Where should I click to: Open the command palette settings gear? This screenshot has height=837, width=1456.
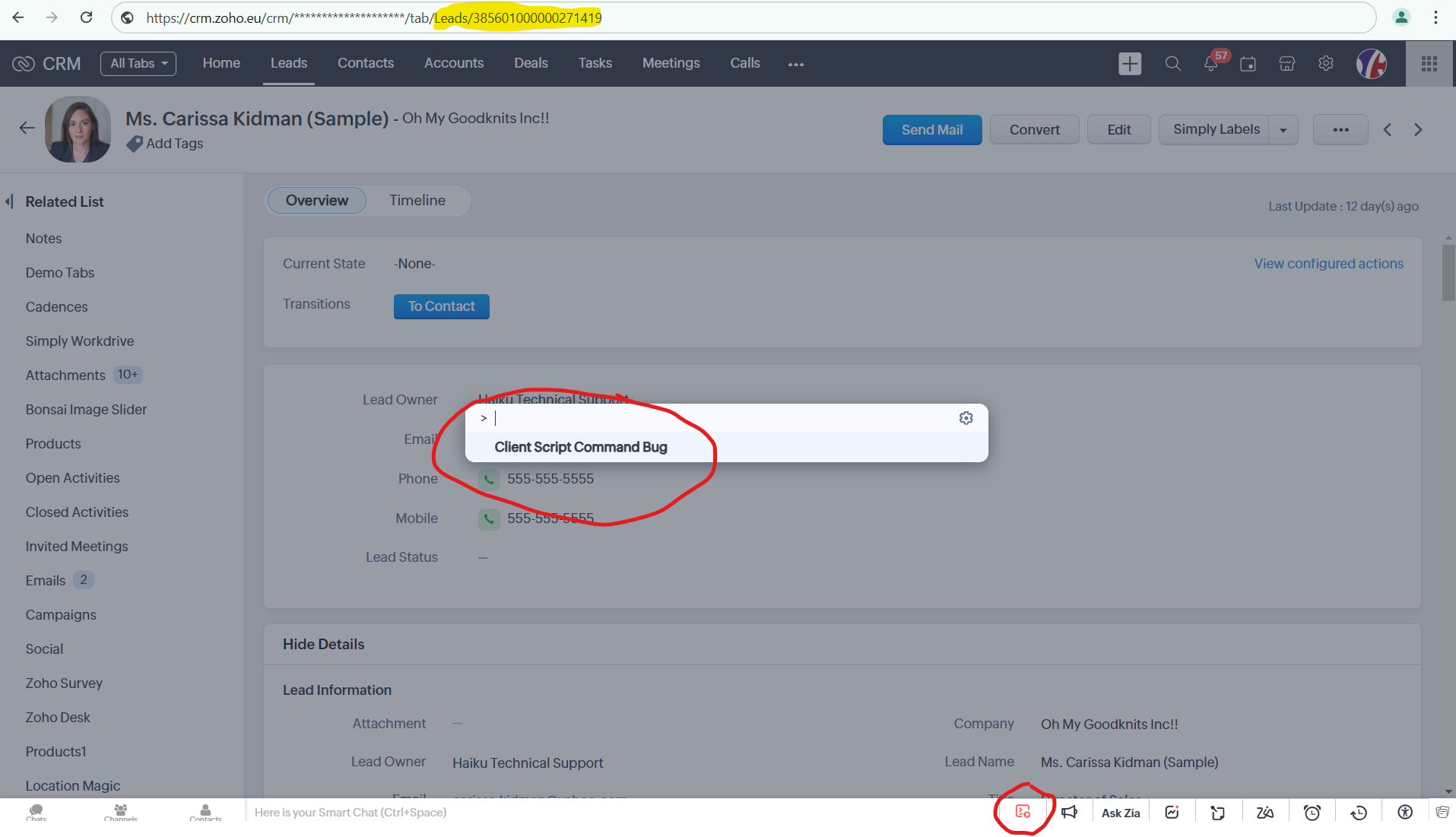click(x=966, y=418)
